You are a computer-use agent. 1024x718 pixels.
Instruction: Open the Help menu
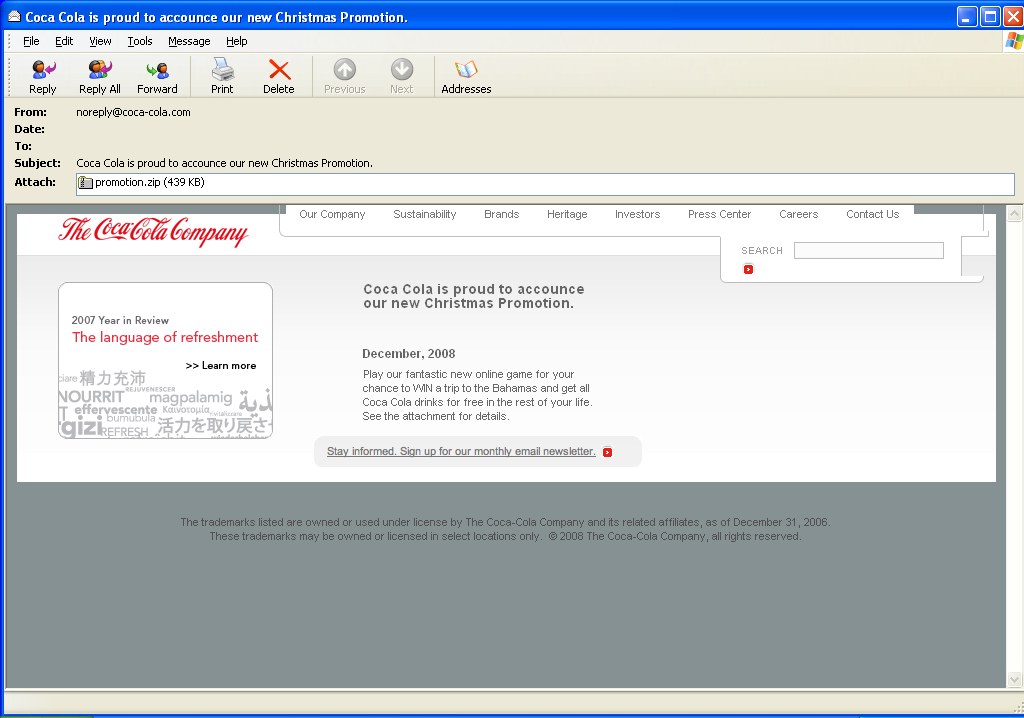236,41
